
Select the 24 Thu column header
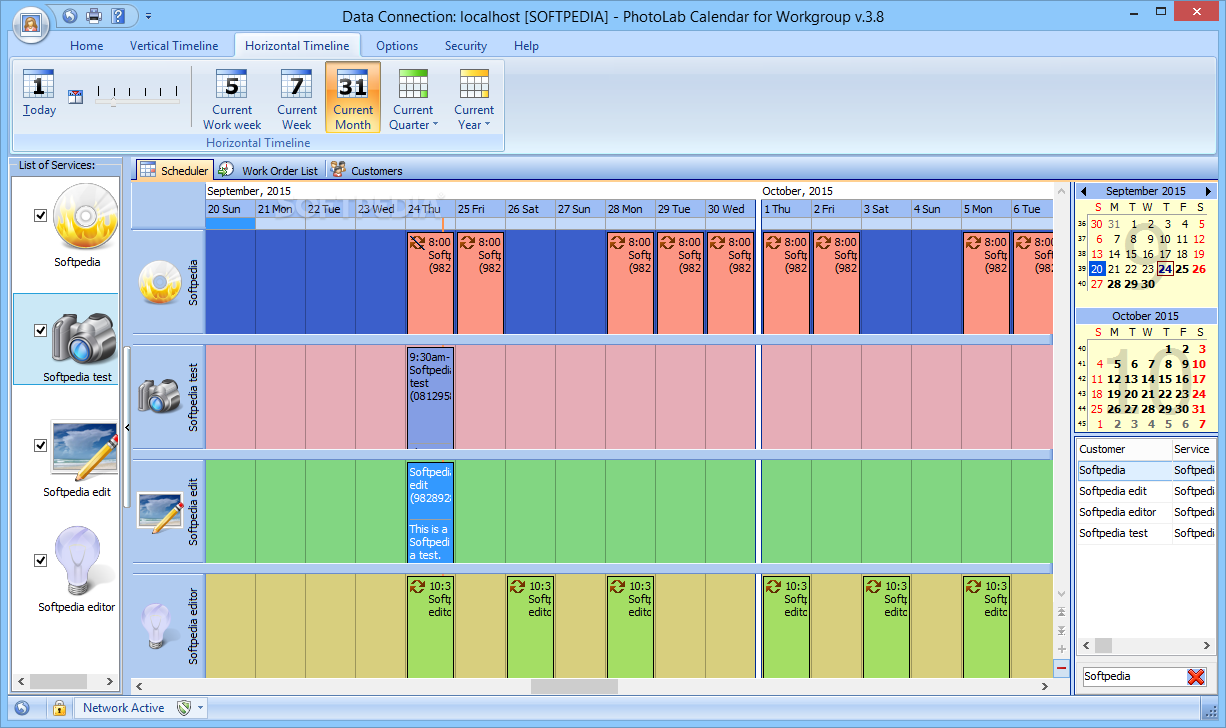click(430, 209)
